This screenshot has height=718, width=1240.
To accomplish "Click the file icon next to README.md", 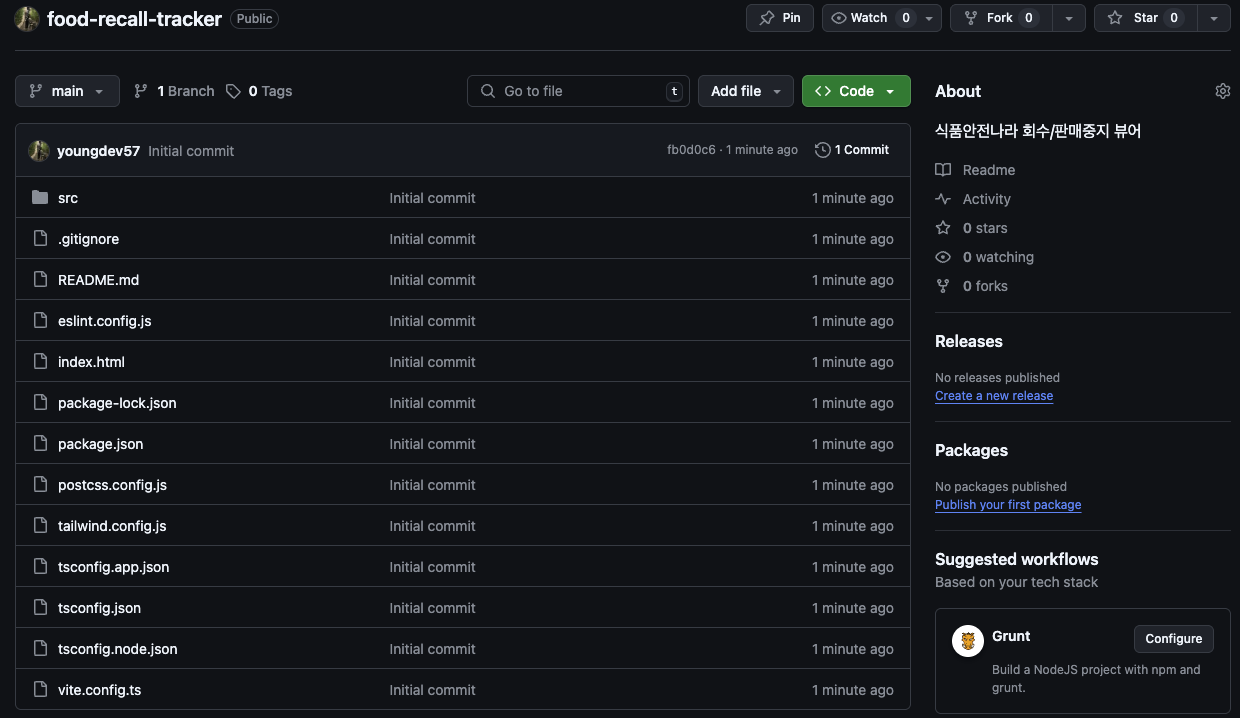I will click(40, 280).
